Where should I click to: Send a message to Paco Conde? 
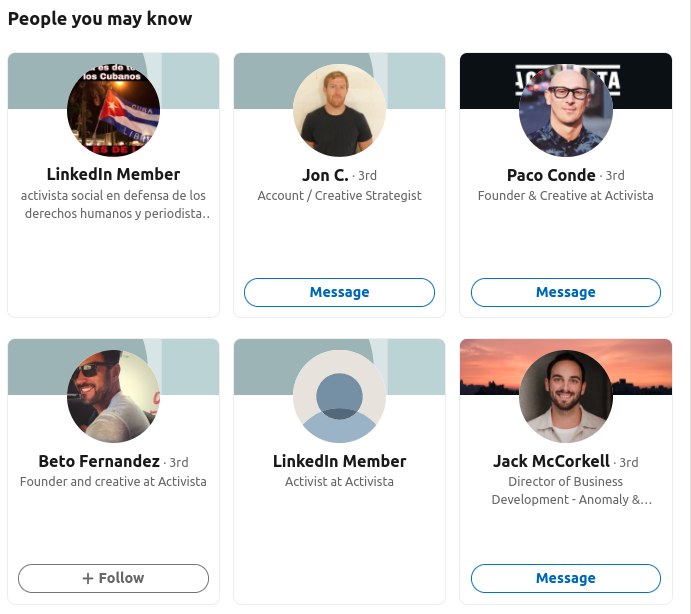click(x=566, y=292)
